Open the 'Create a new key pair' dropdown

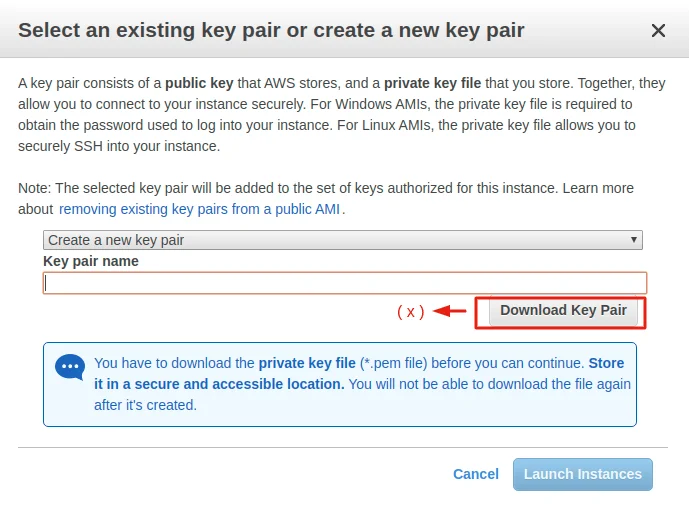(x=342, y=240)
